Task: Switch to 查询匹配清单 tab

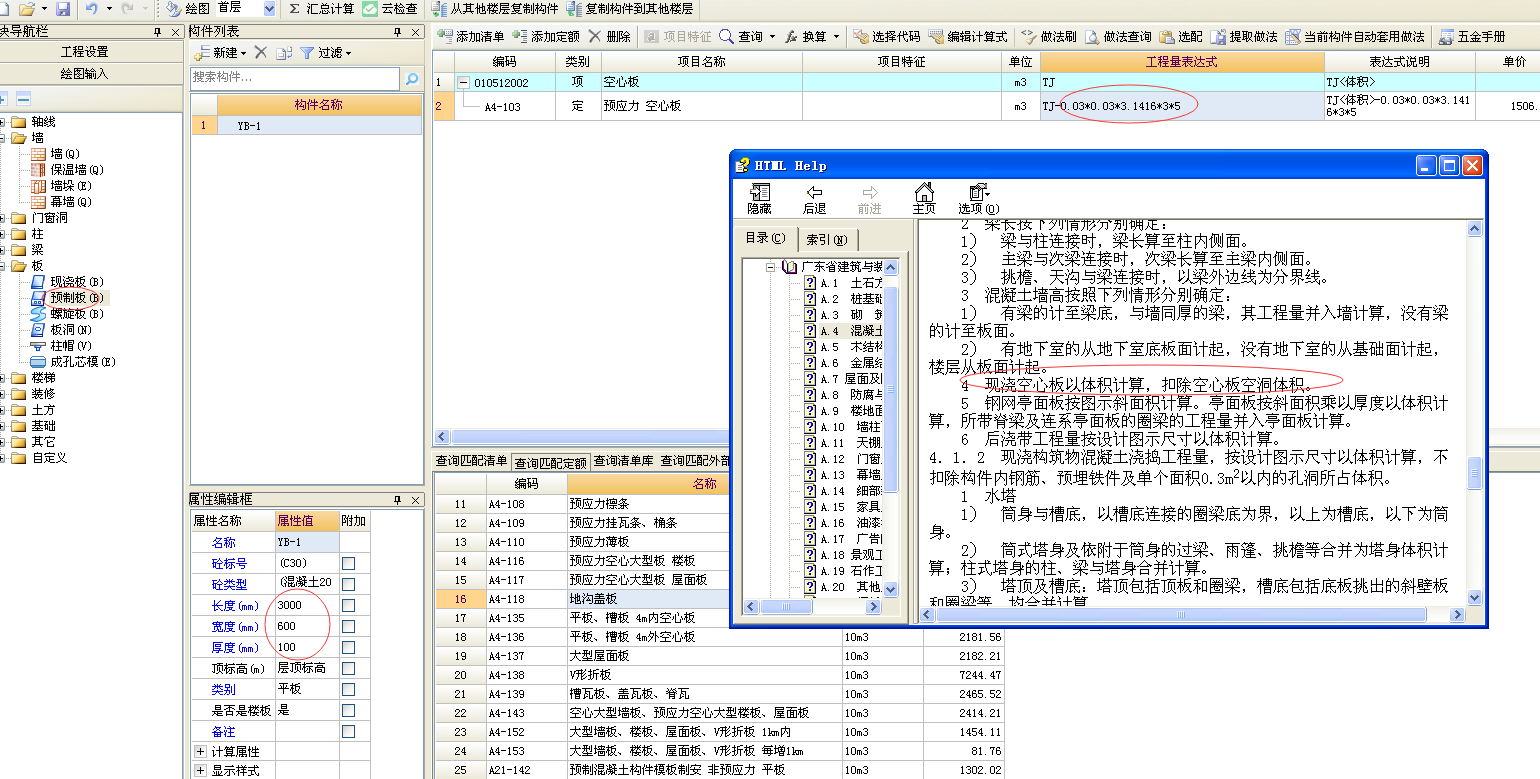Action: [x=471, y=461]
